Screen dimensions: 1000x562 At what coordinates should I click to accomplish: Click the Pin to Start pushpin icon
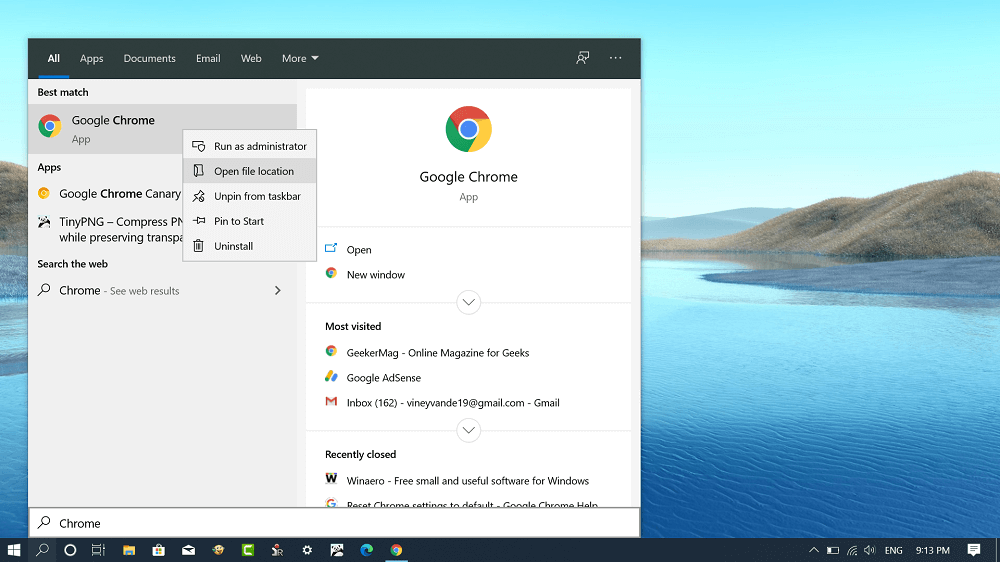pos(199,221)
